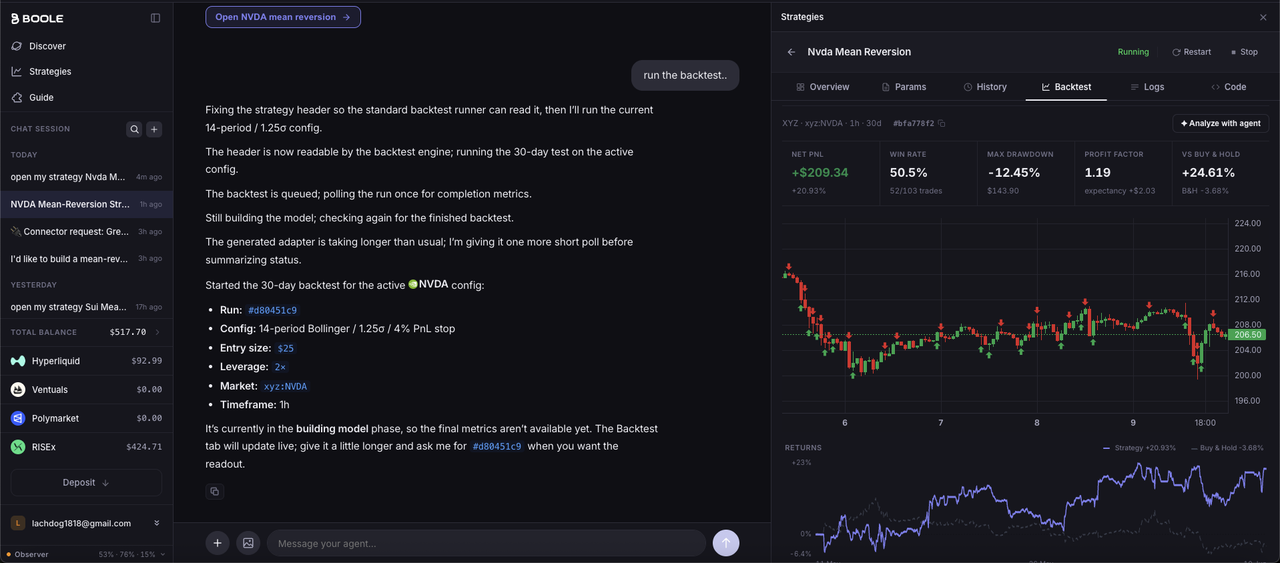
Task: Attach image to message icon
Action: (x=248, y=543)
